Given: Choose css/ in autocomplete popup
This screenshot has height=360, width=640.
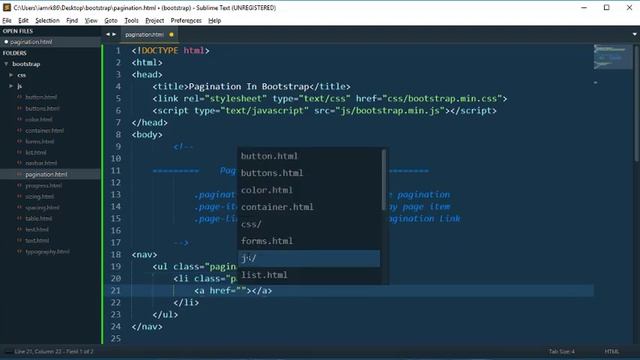Looking at the screenshot, I should tap(309, 224).
